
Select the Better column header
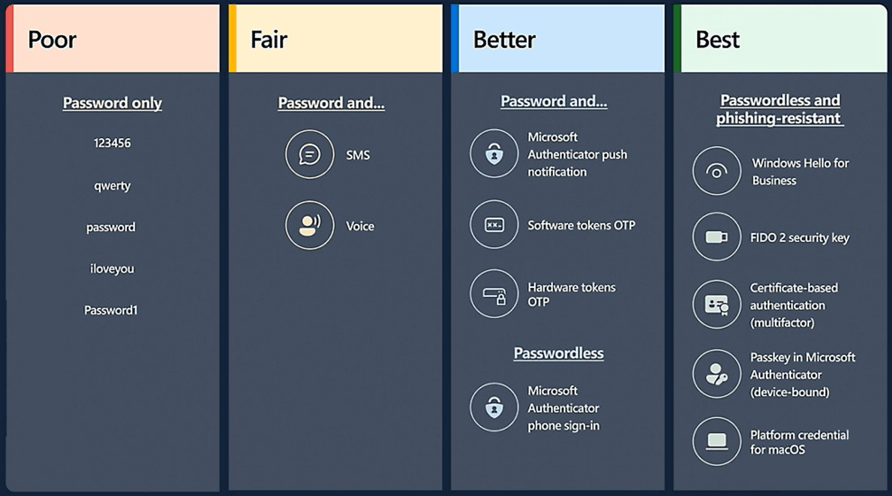(504, 40)
